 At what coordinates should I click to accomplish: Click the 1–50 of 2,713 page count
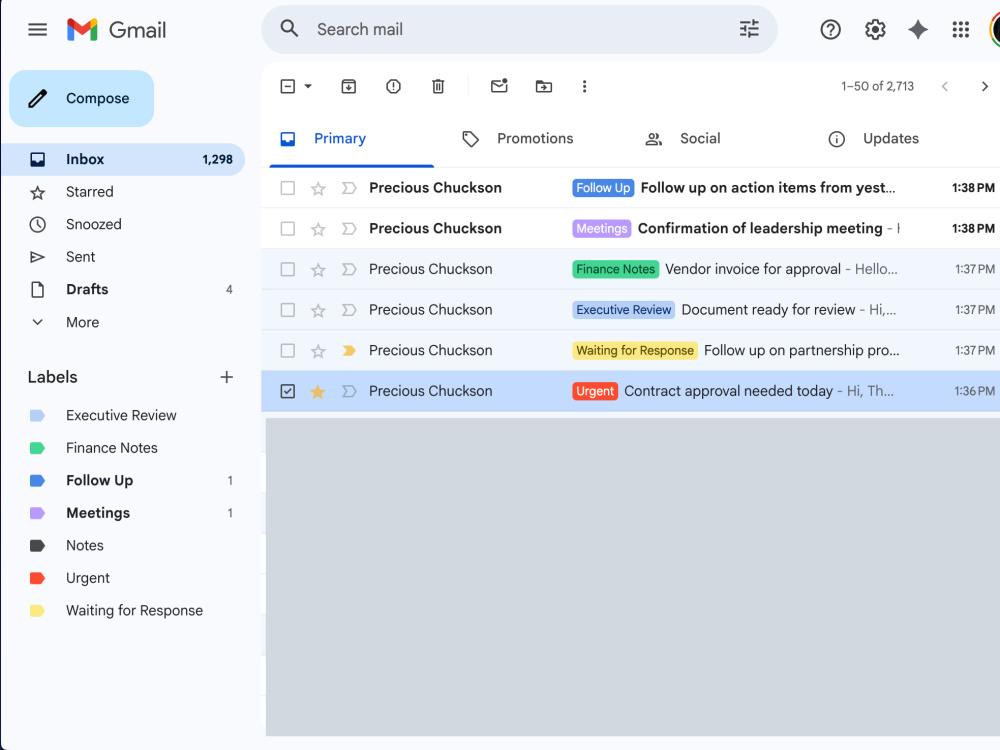877,86
